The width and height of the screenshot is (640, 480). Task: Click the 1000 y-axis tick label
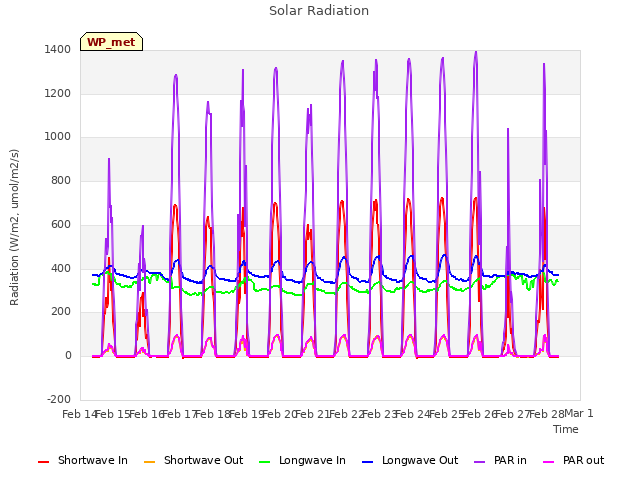[58, 137]
